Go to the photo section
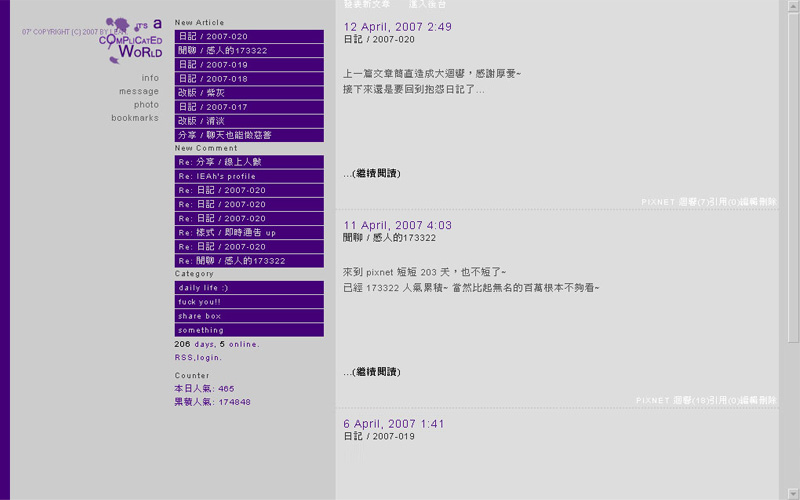Screen dimensions: 800x500 pos(146,105)
